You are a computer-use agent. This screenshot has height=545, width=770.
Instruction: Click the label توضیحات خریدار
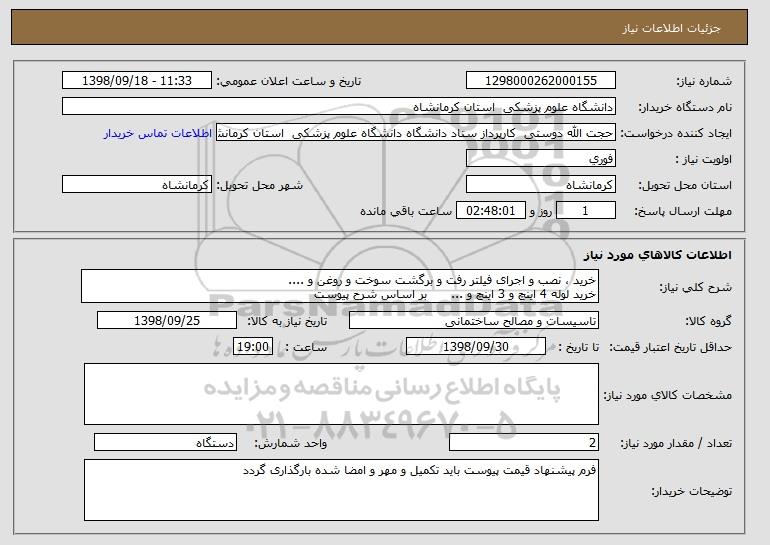691,491
